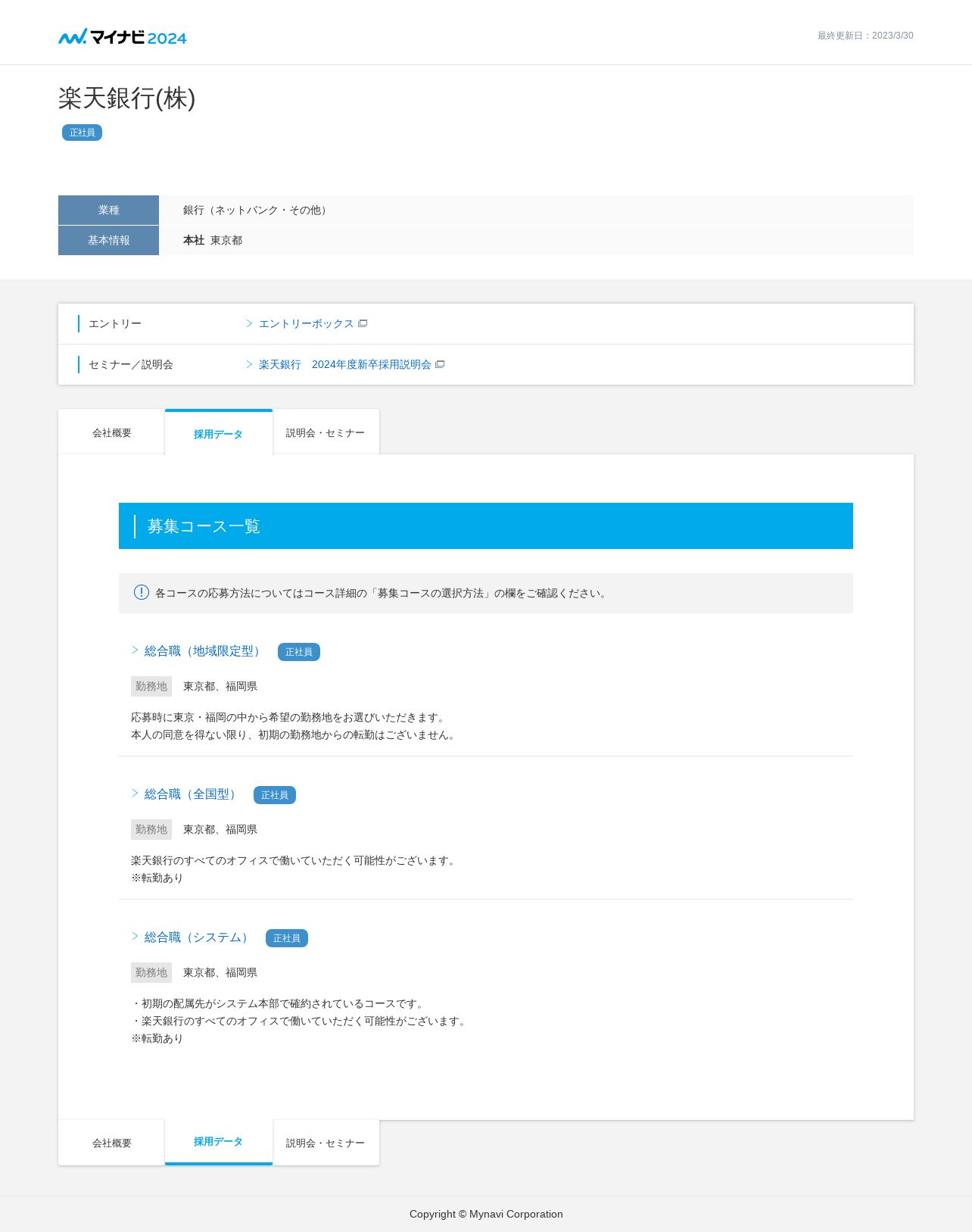Click chevron before 総合職（地域限定型）
The height and width of the screenshot is (1232, 972).
point(135,650)
